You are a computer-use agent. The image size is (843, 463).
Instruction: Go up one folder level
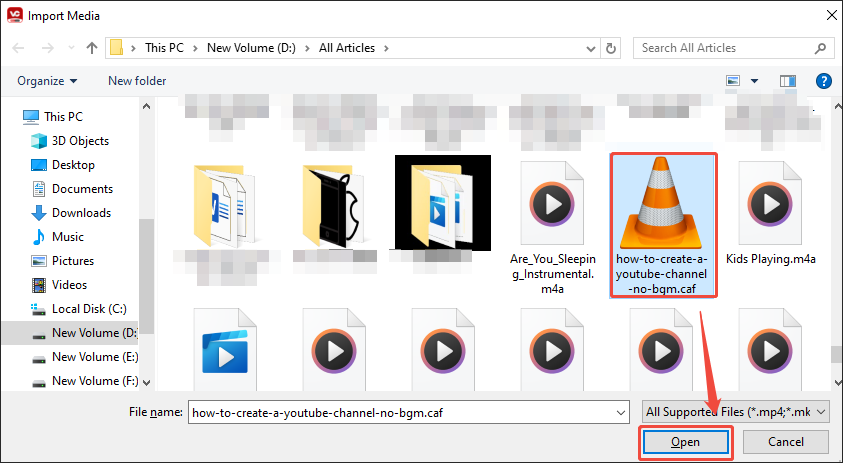click(91, 48)
